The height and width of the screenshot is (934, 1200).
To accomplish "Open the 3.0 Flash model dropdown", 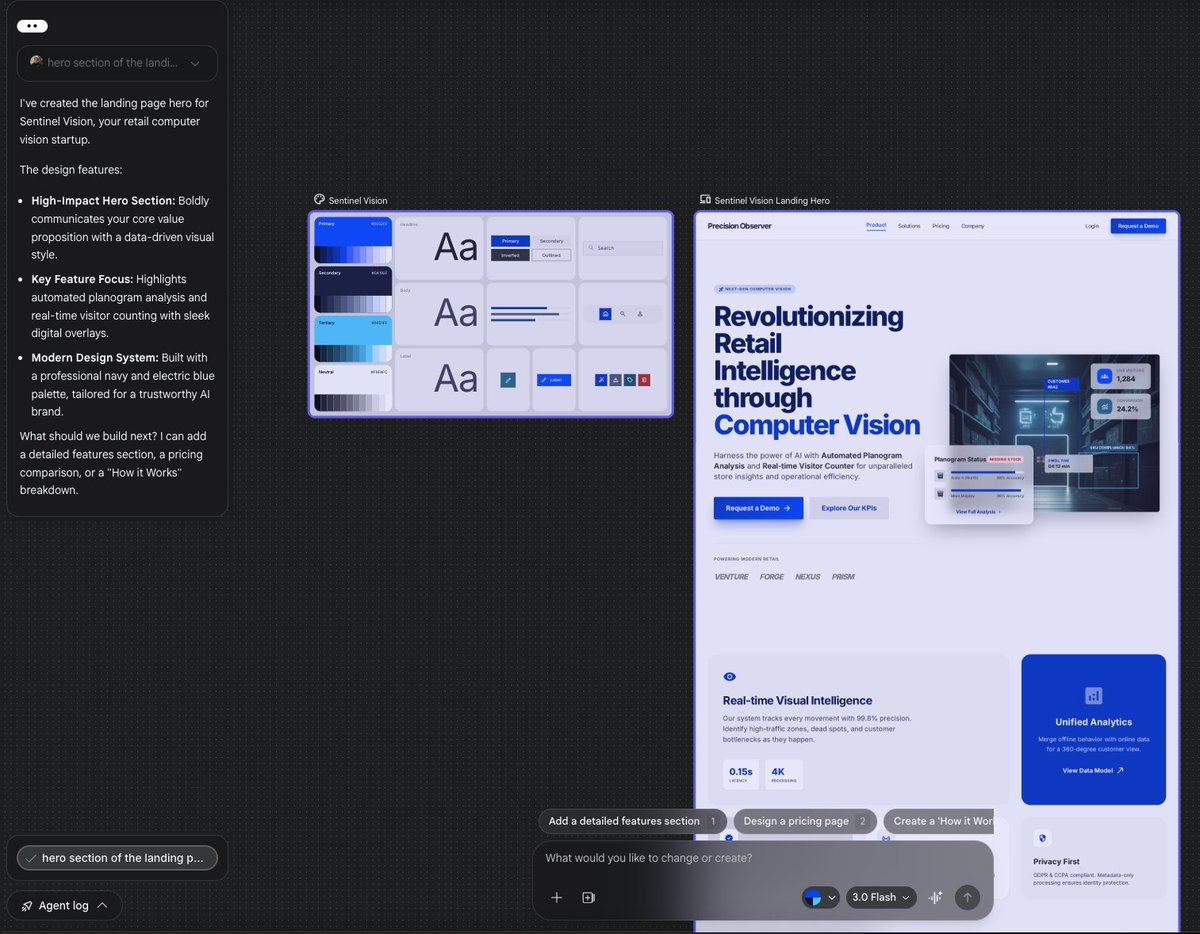I will tap(880, 897).
